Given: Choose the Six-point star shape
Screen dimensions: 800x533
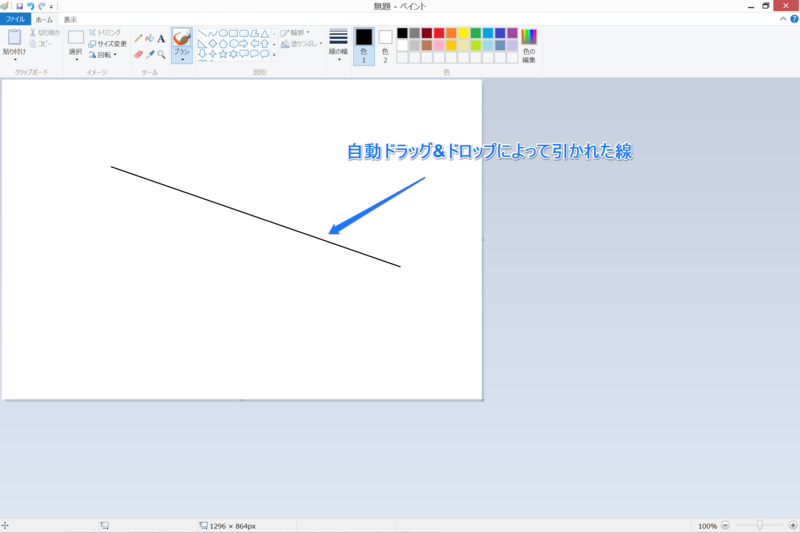Looking at the screenshot, I should (234, 54).
